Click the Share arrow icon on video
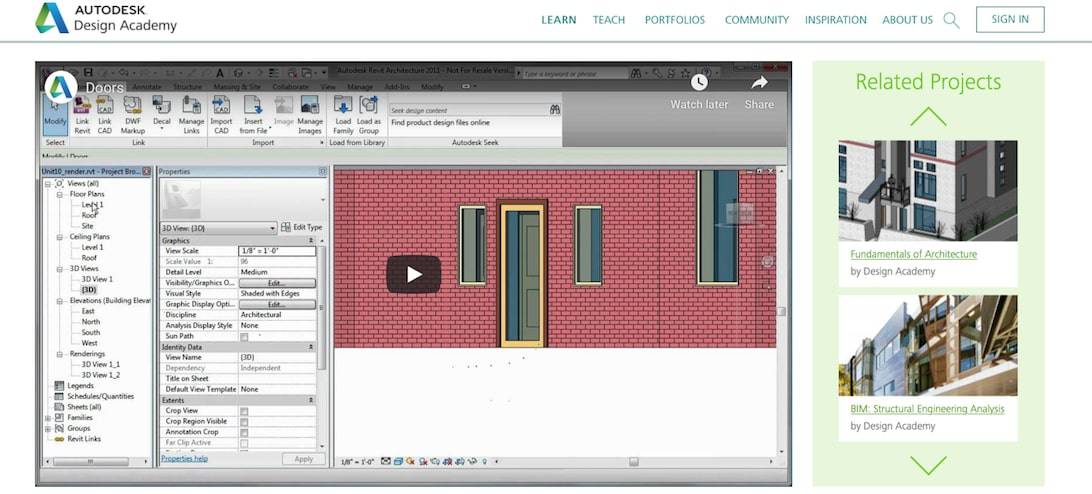This screenshot has height=494, width=1092. (759, 82)
